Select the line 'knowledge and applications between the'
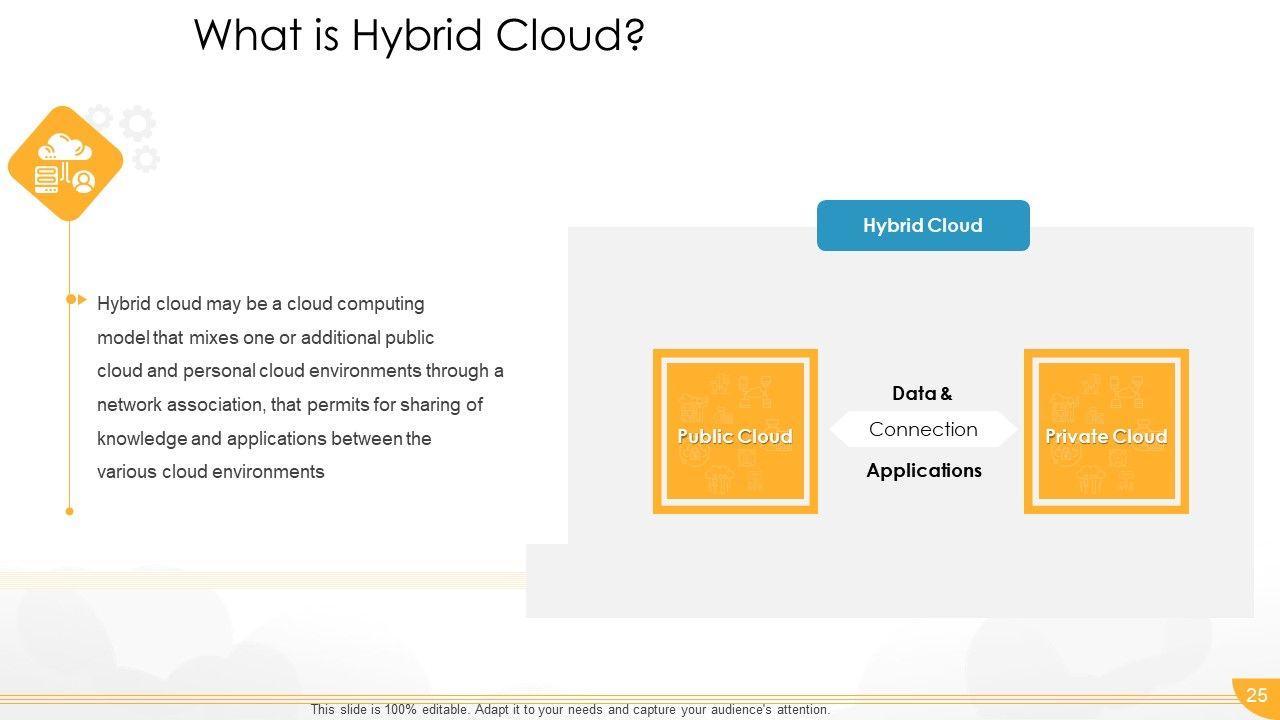Viewport: 1280px width, 720px height. click(264, 438)
